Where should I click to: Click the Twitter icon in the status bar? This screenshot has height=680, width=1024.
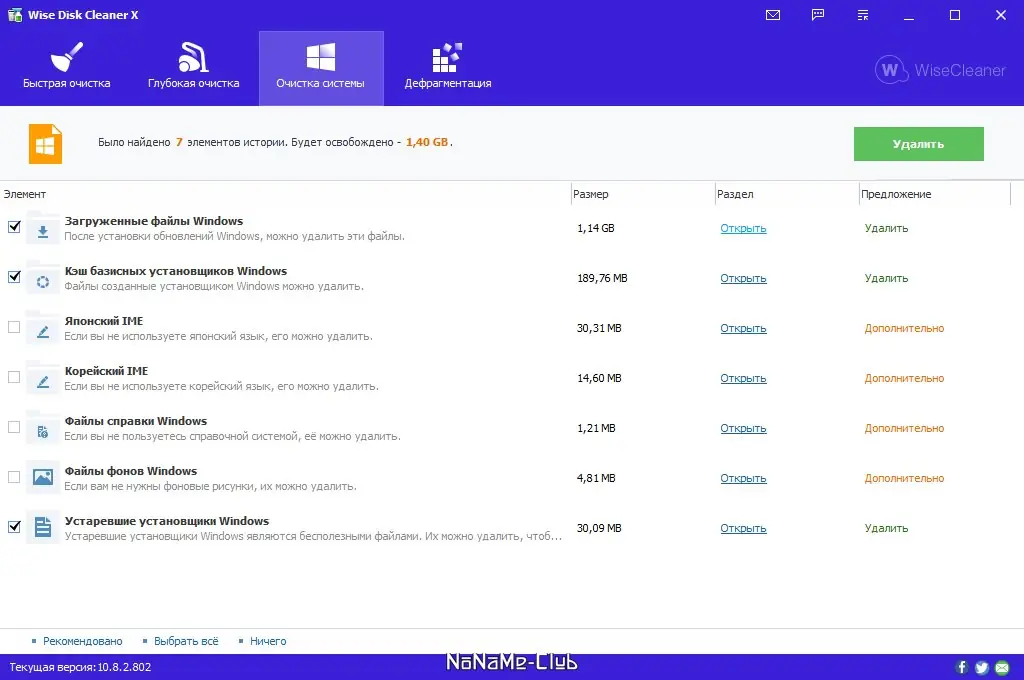click(x=981, y=667)
